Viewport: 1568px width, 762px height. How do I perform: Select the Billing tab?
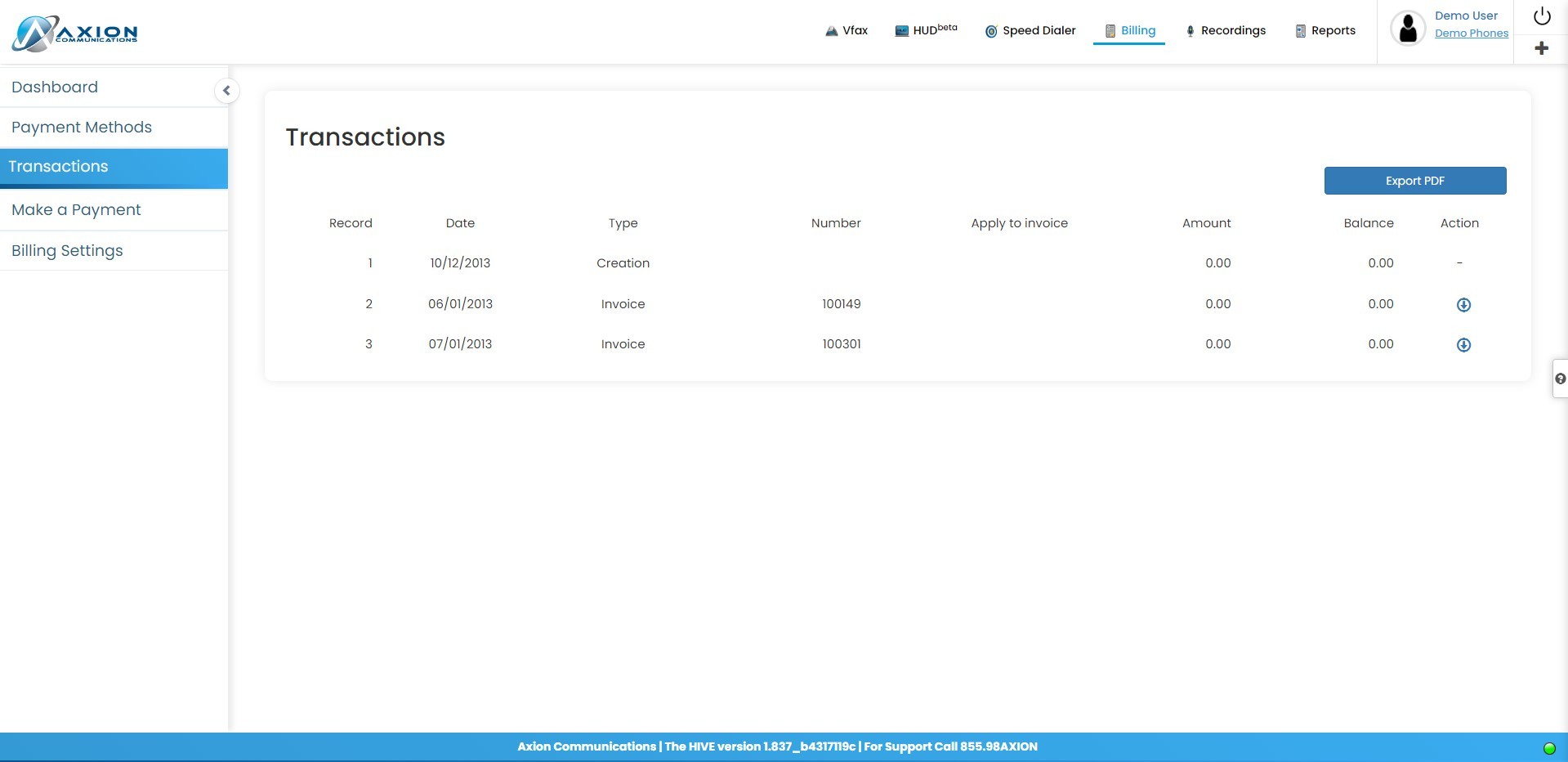coord(1130,31)
